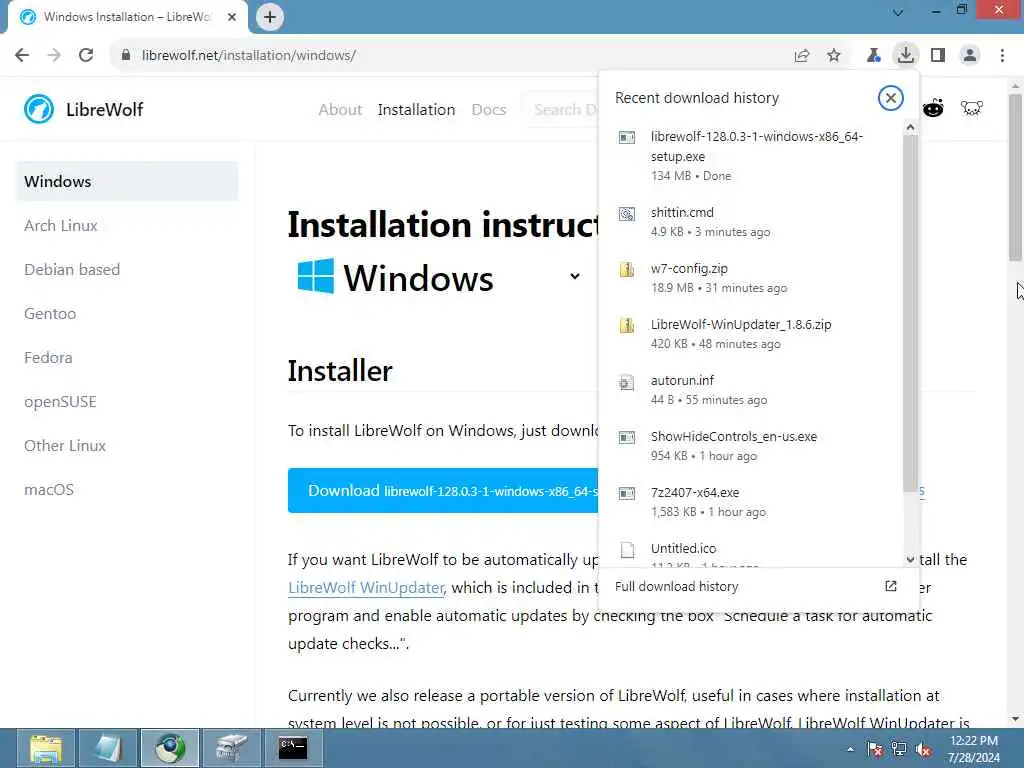Select macOS in the sidebar

click(48, 490)
